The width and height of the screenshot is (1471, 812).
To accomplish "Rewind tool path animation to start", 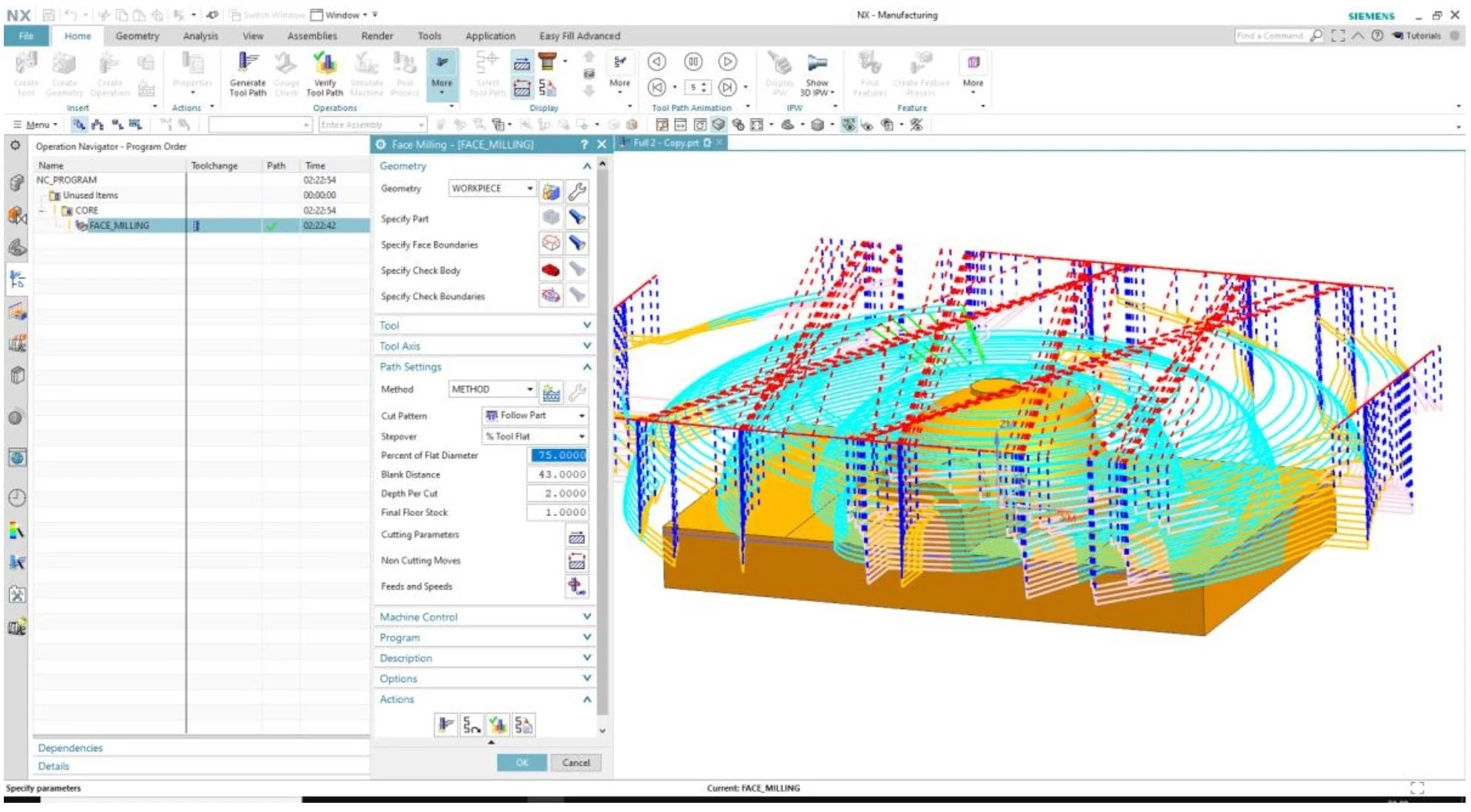I will (657, 87).
